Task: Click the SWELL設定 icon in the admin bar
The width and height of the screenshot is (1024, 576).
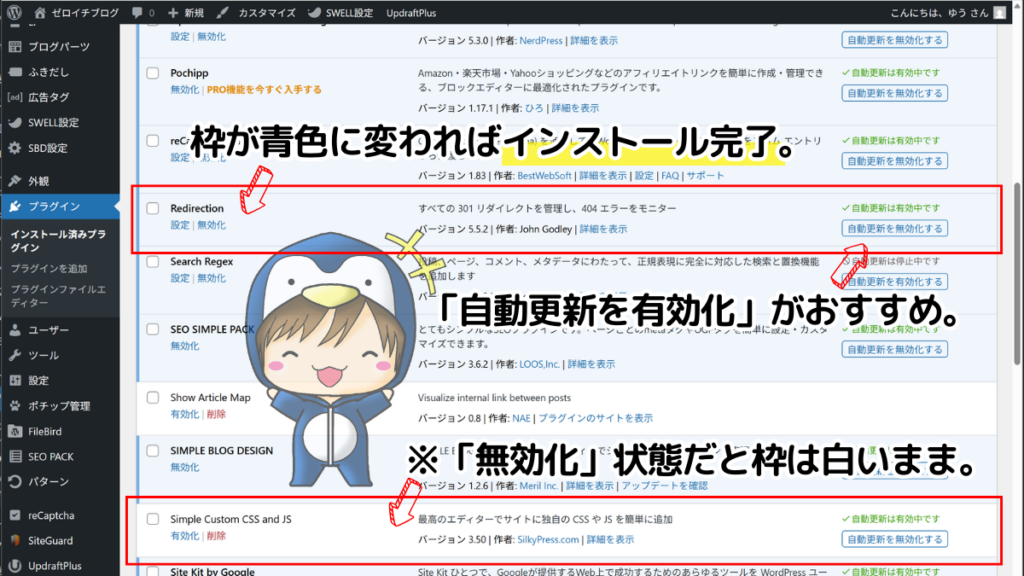Action: pos(314,12)
